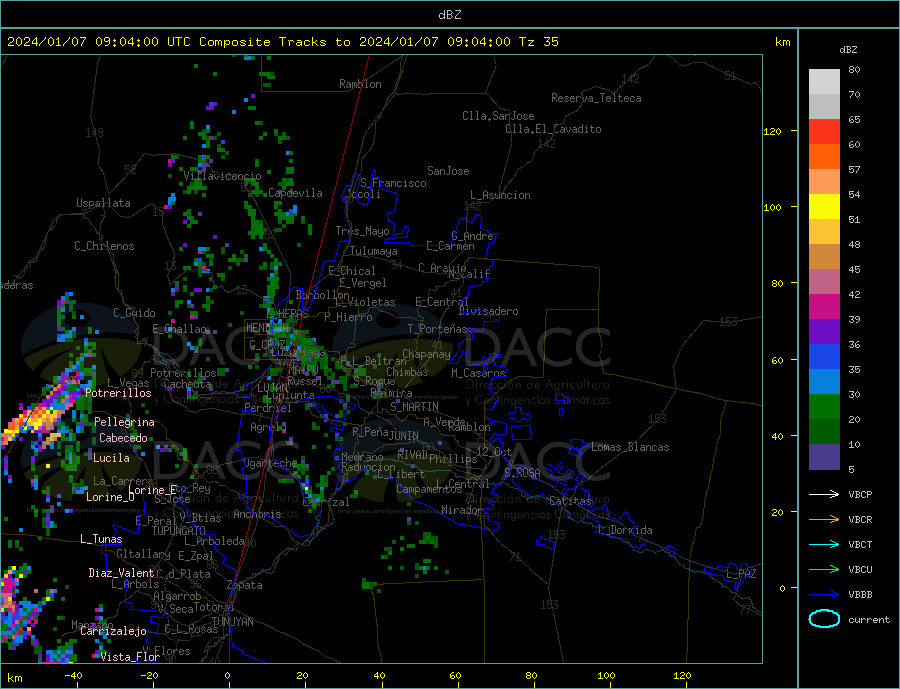Click the 'Tz 35' threshold text

coord(538,42)
